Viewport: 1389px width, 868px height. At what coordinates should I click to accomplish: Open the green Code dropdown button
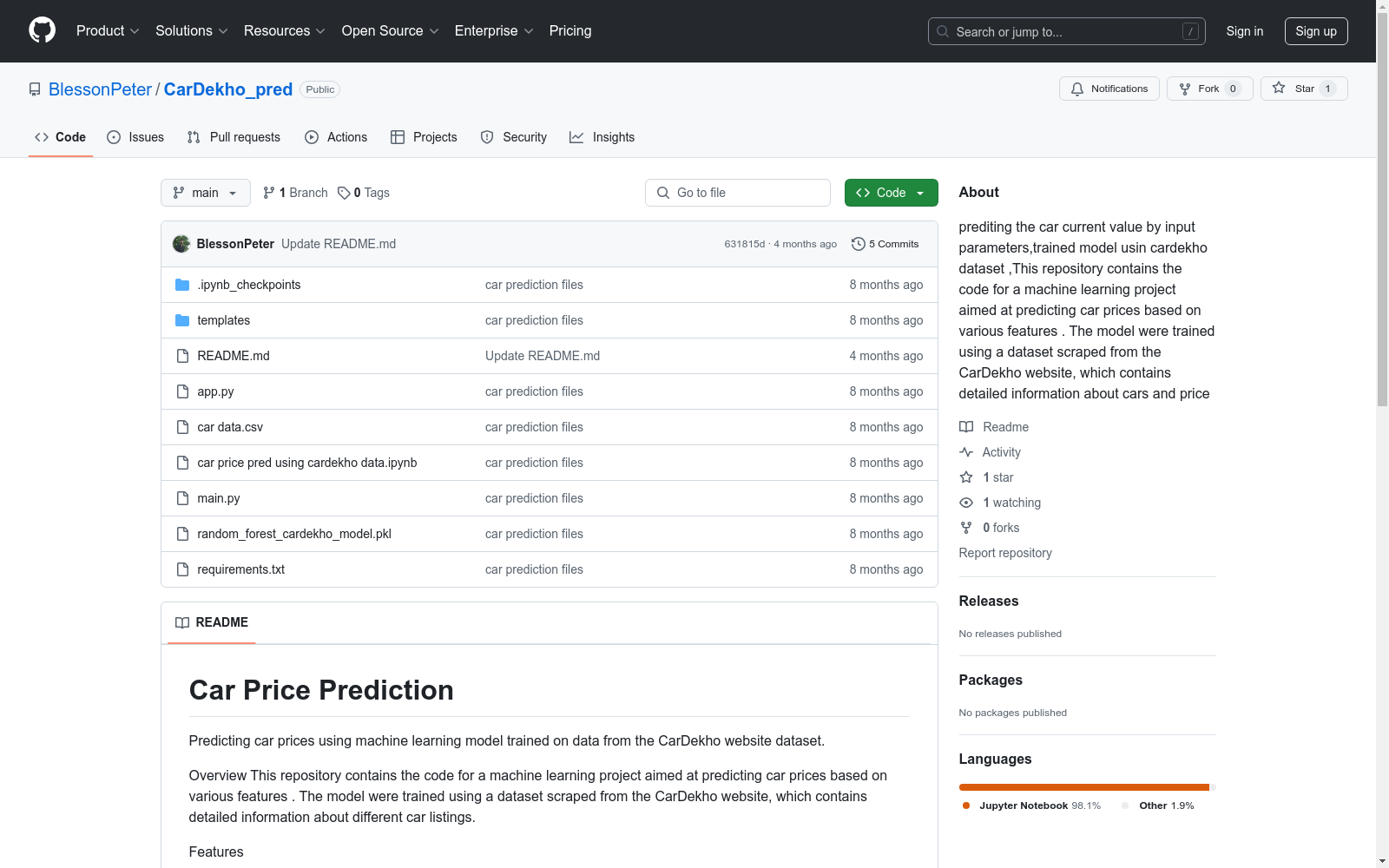tap(892, 193)
